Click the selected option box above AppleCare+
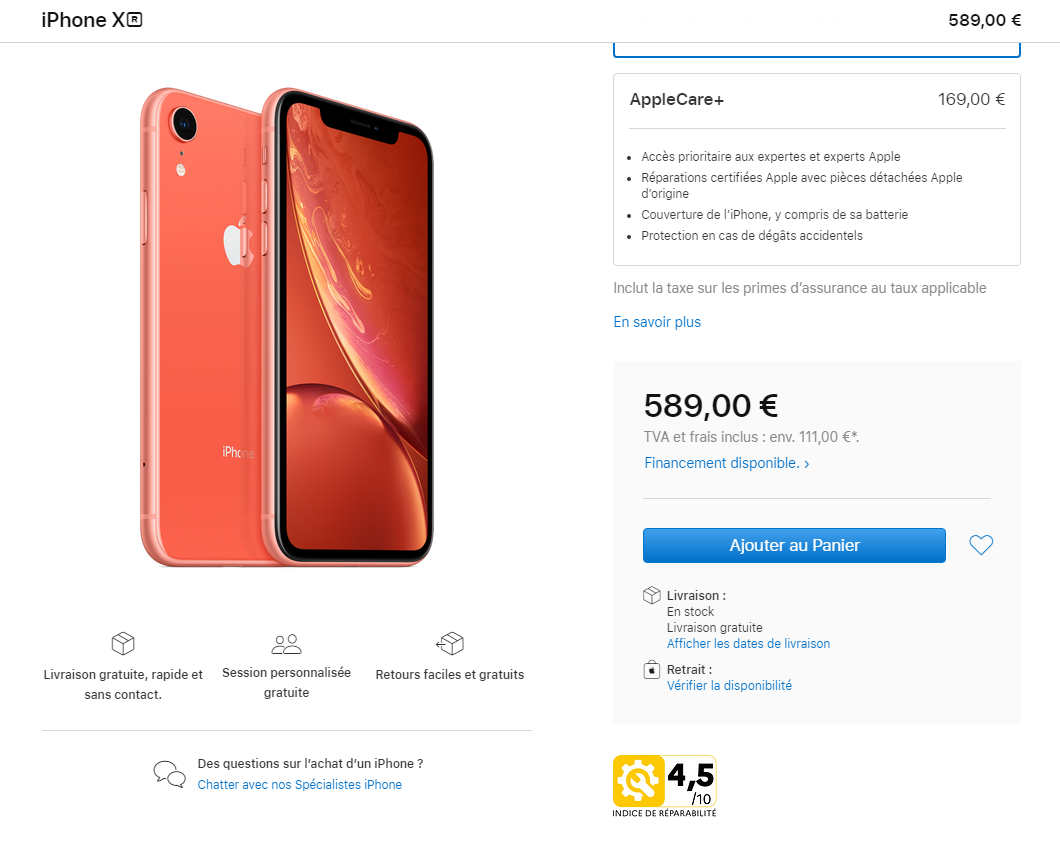 pyautogui.click(x=817, y=50)
